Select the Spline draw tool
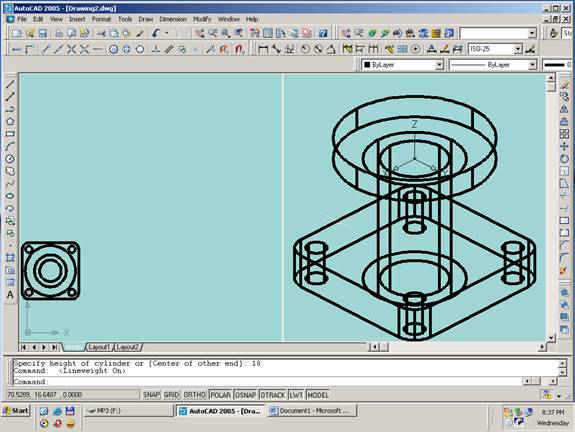Viewport: 575px width, 432px height. pyautogui.click(x=10, y=184)
